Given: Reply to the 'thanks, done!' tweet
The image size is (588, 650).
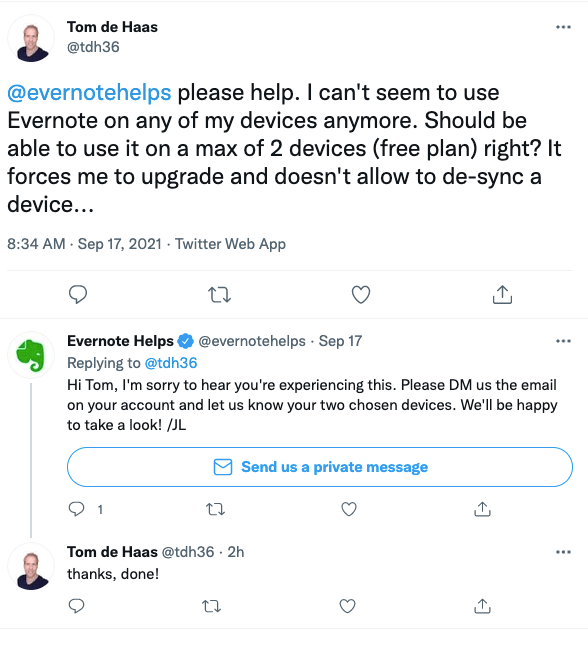Looking at the screenshot, I should pyautogui.click(x=76, y=606).
